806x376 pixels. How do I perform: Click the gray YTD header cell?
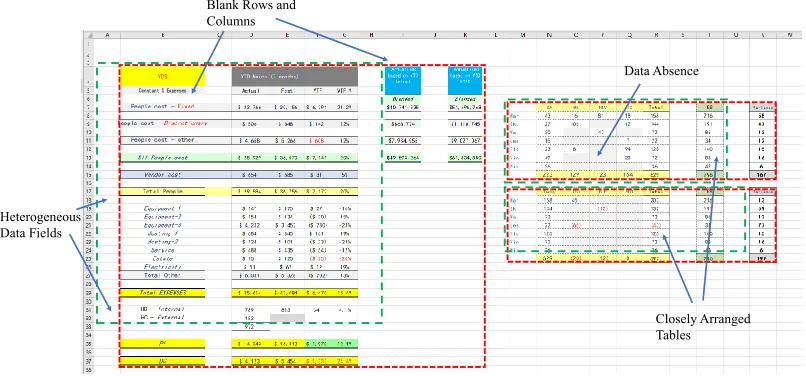295,76
